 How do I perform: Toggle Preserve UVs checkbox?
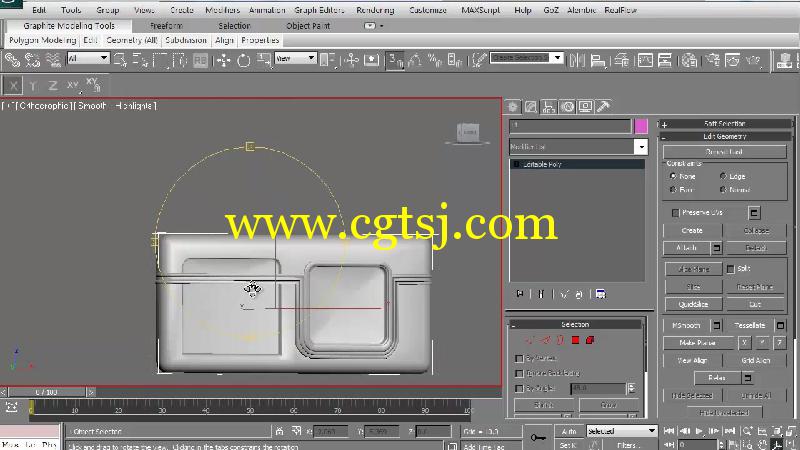[676, 213]
